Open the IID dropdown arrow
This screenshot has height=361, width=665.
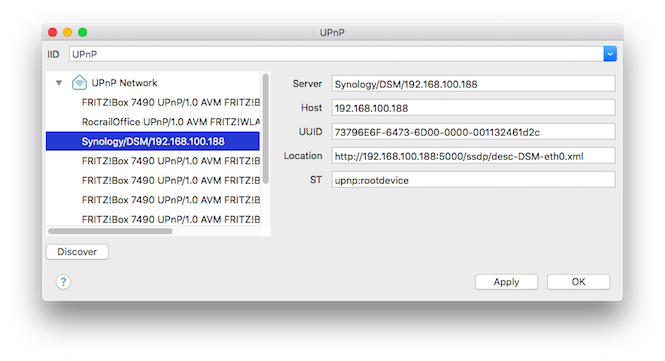click(610, 54)
